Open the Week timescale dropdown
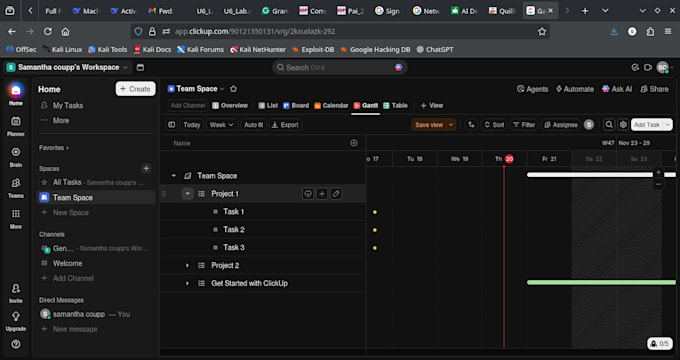Screen dimensions: 680x360 222,125
